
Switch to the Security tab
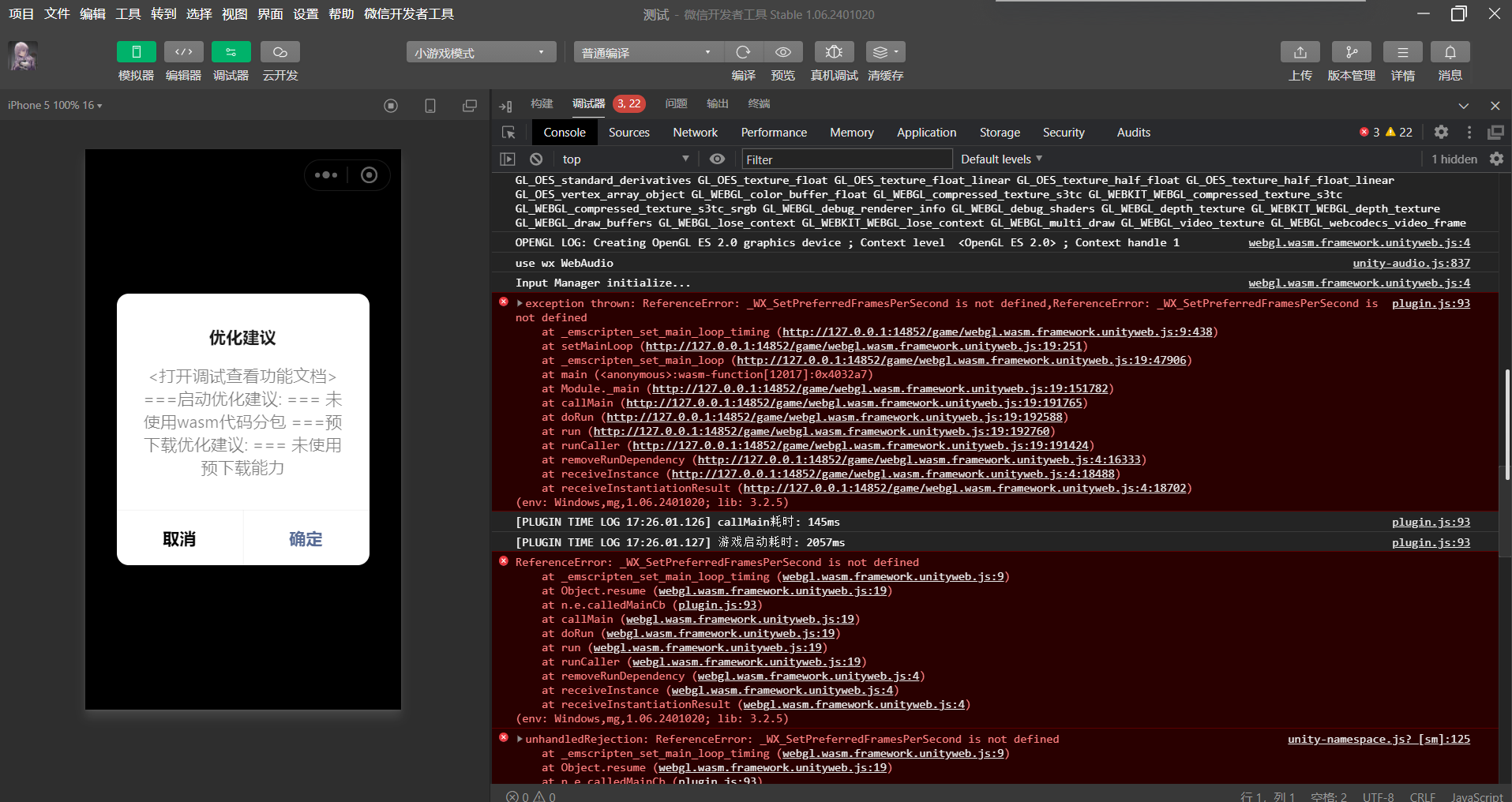pyautogui.click(x=1064, y=133)
